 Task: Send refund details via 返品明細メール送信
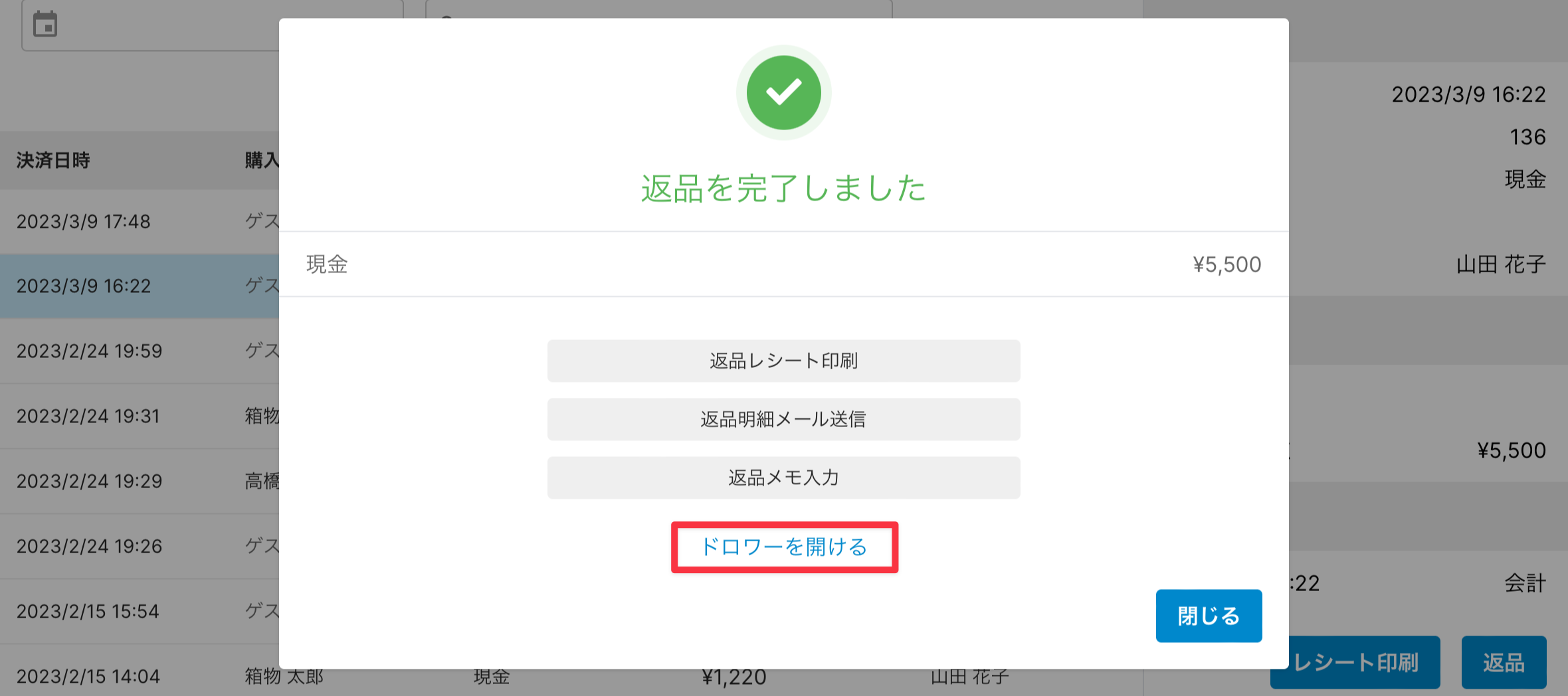(x=783, y=419)
